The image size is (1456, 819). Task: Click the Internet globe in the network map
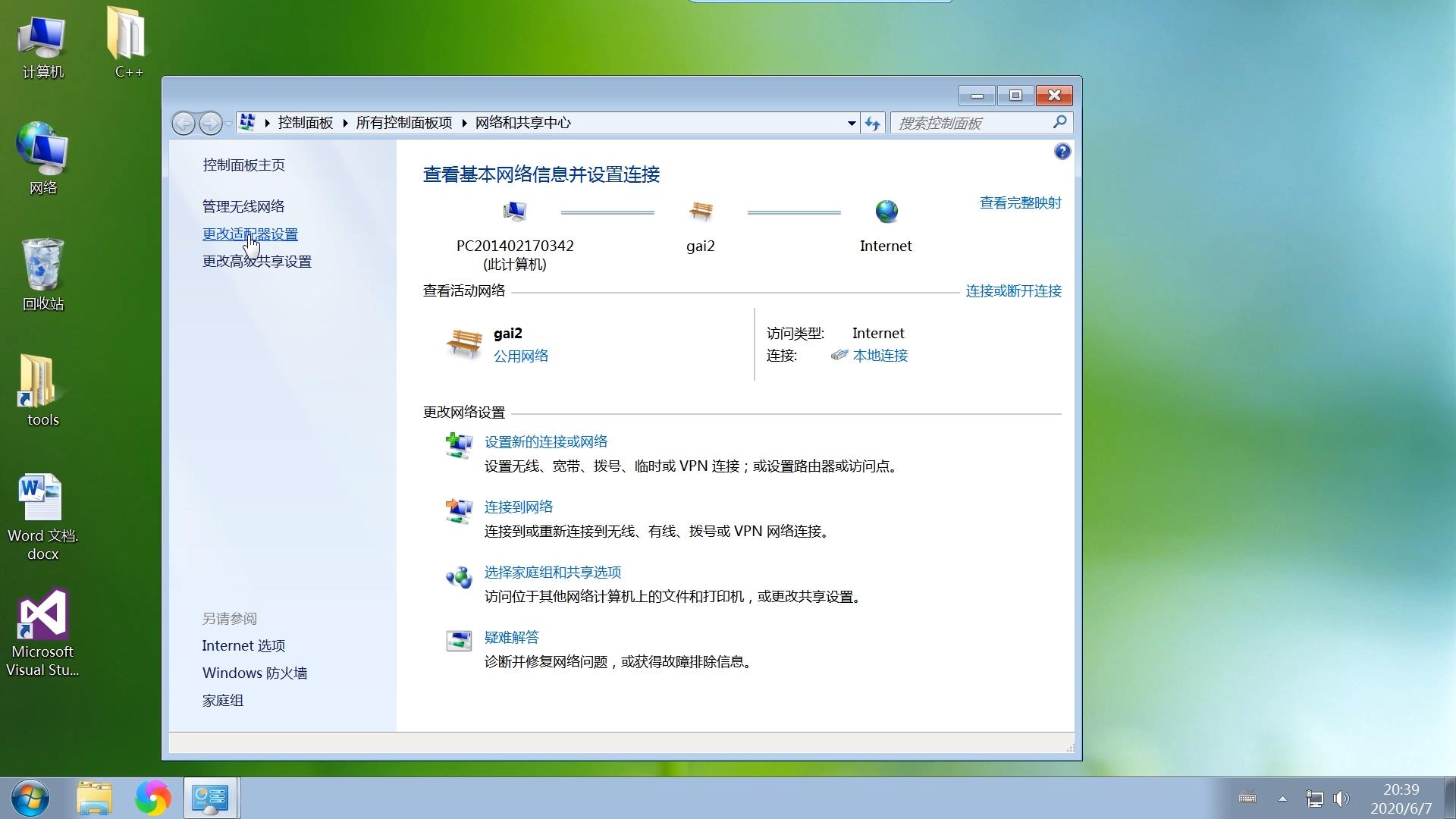[x=886, y=212]
